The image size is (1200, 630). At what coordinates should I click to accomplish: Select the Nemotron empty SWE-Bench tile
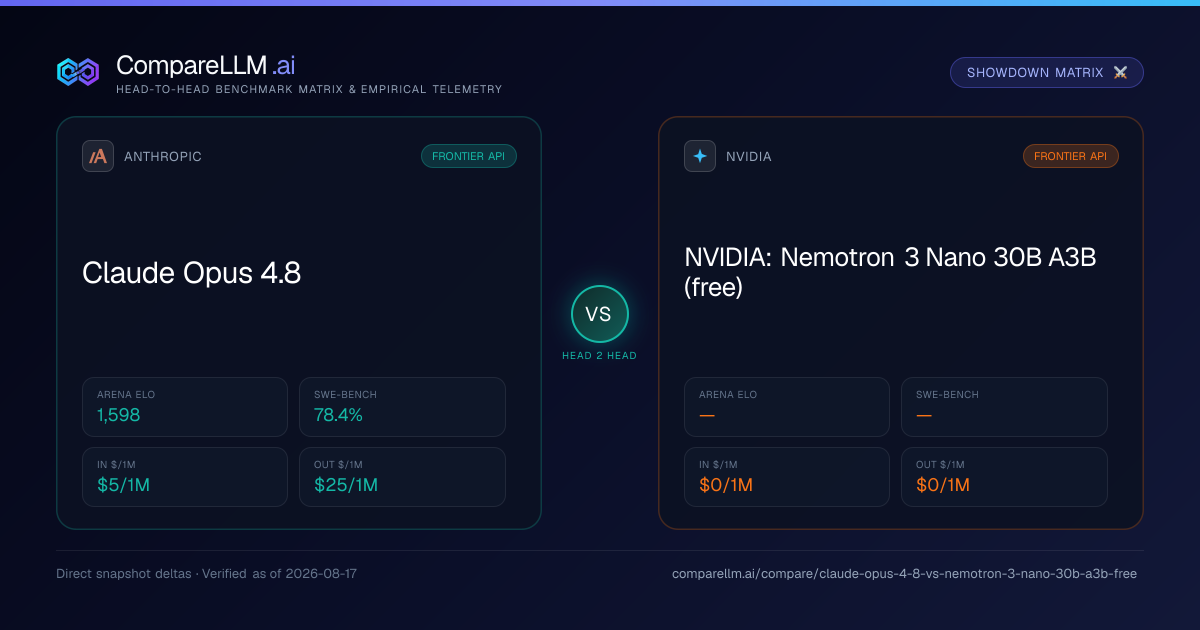[x=1004, y=407]
